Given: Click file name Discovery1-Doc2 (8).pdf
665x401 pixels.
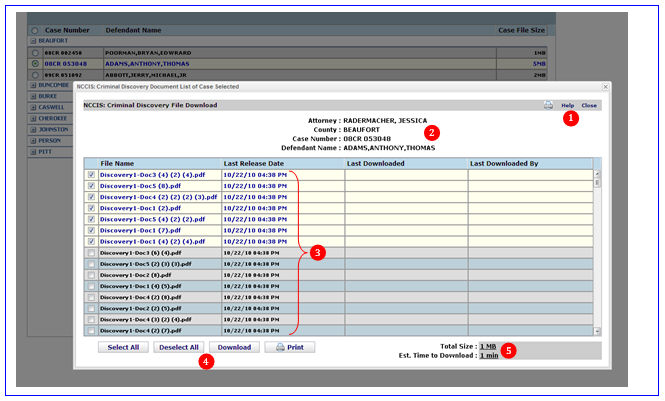Looking at the screenshot, I should (x=135, y=275).
